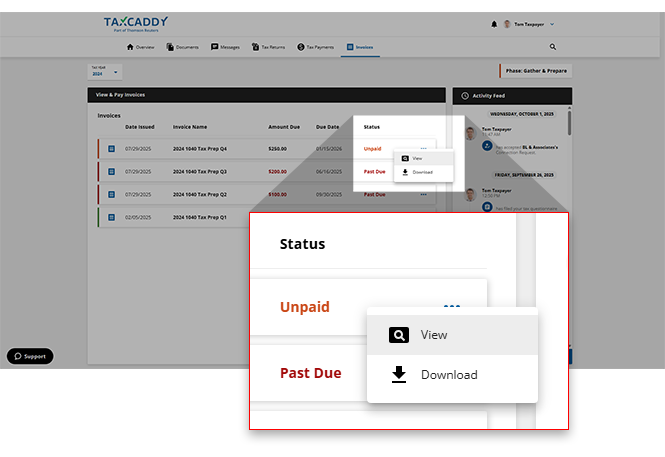The width and height of the screenshot is (665, 457).
Task: Choose Download in the small invoice menu
Action: (424, 172)
